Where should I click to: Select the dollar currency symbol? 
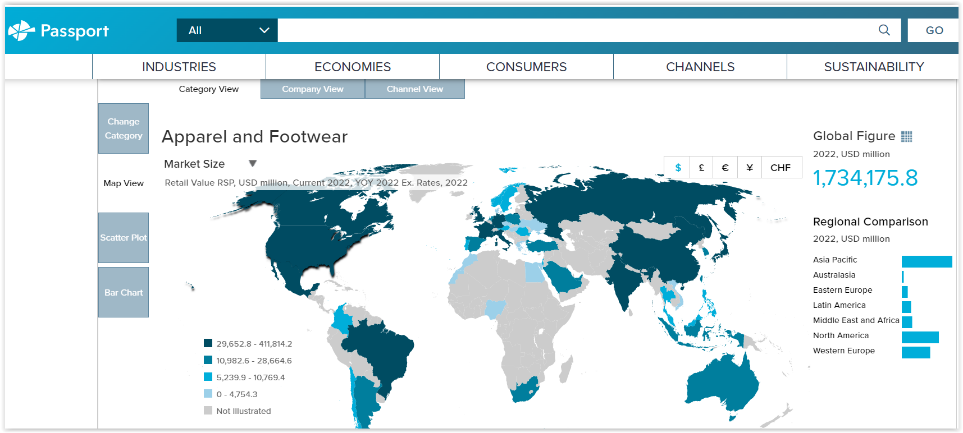coord(678,168)
